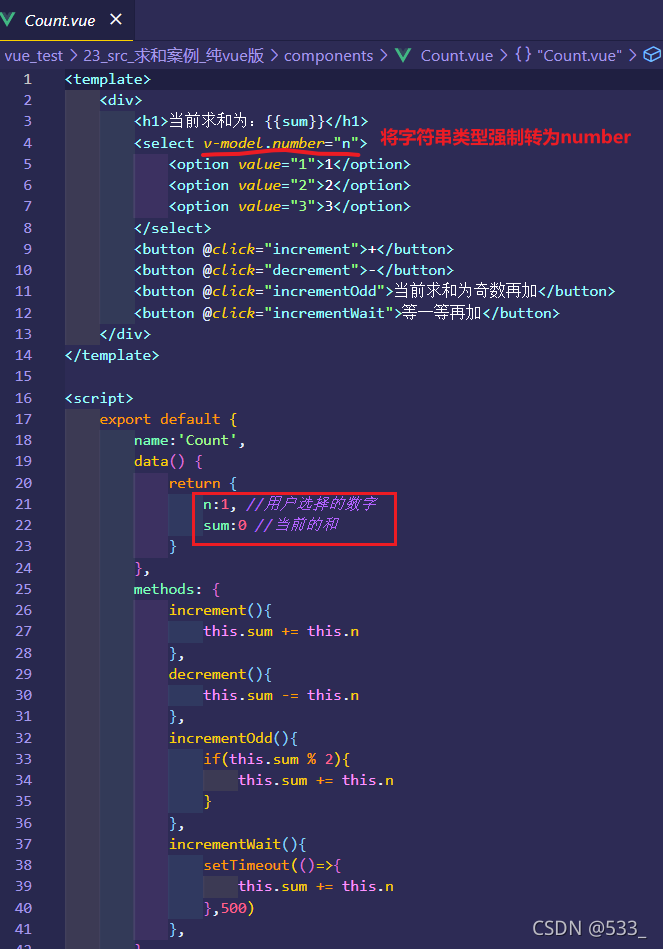Click the closing </template> tag

click(x=112, y=356)
